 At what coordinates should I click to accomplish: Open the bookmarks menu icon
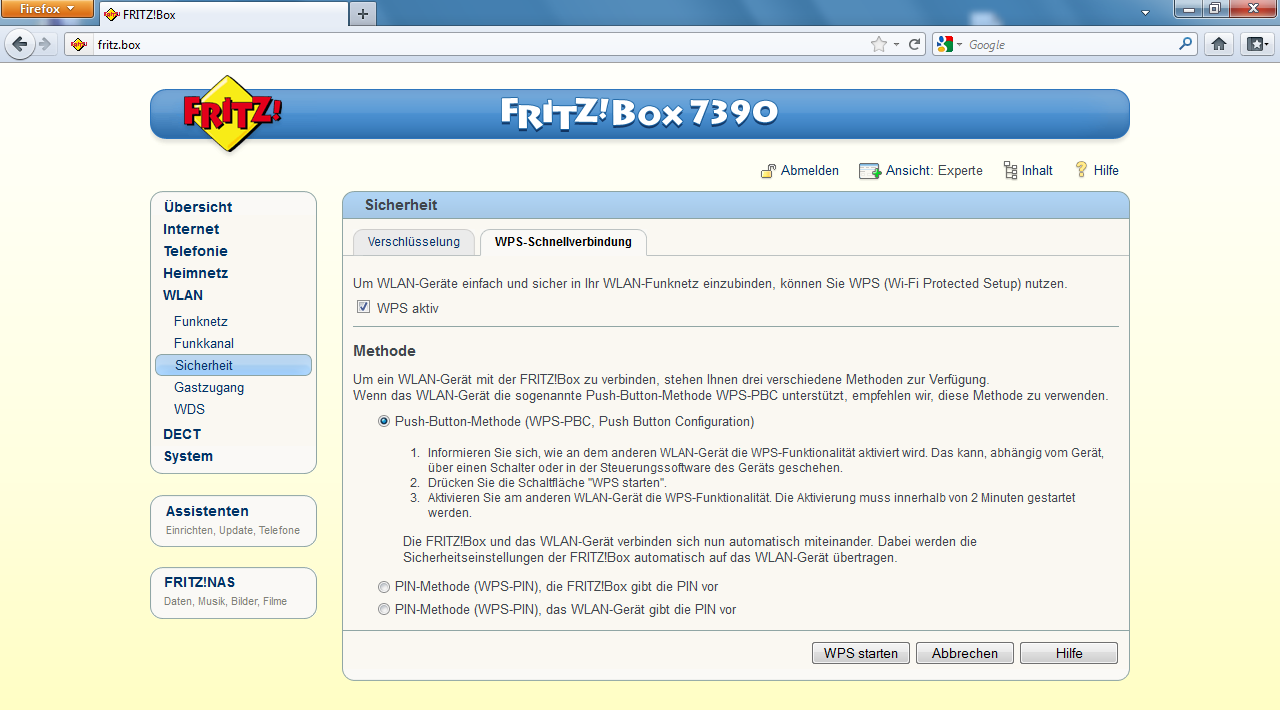[x=1256, y=44]
